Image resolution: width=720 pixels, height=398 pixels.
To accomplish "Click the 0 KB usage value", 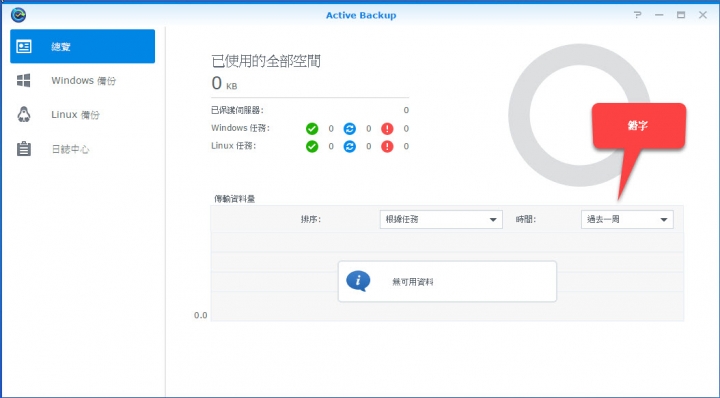I will (224, 84).
